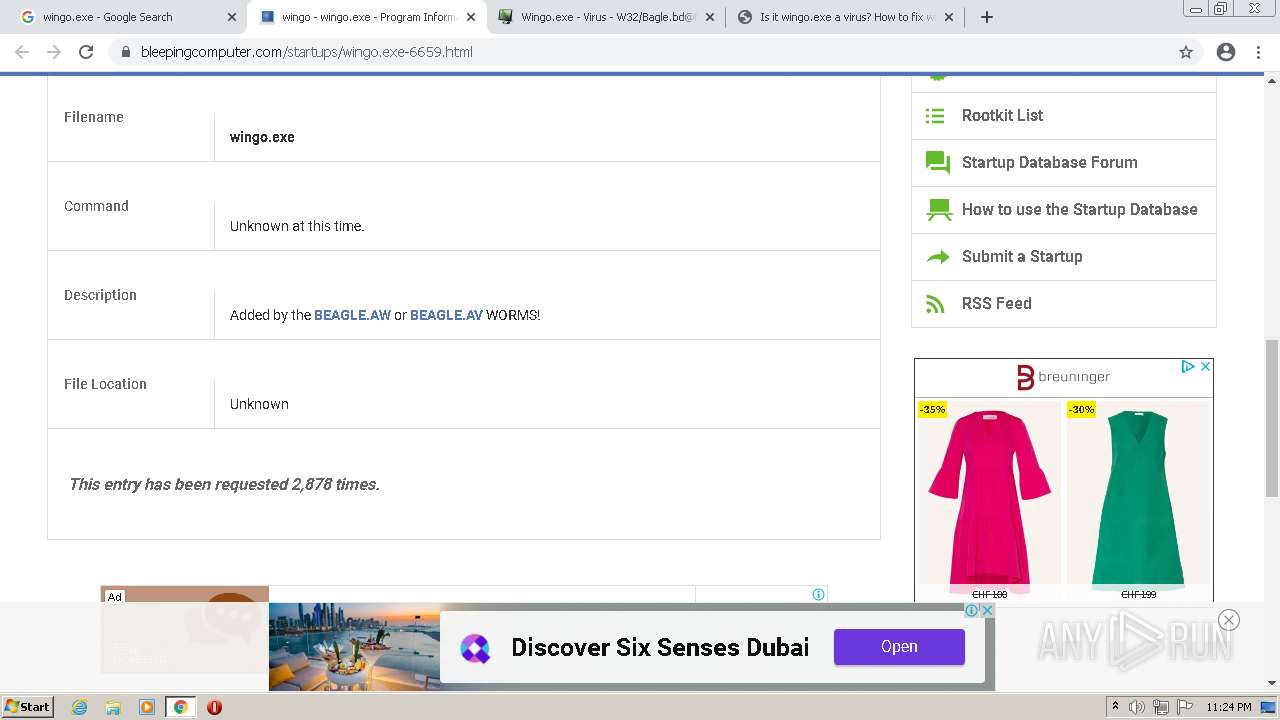Click Open button on Dubai ad
Image resolution: width=1280 pixels, height=720 pixels.
point(899,647)
